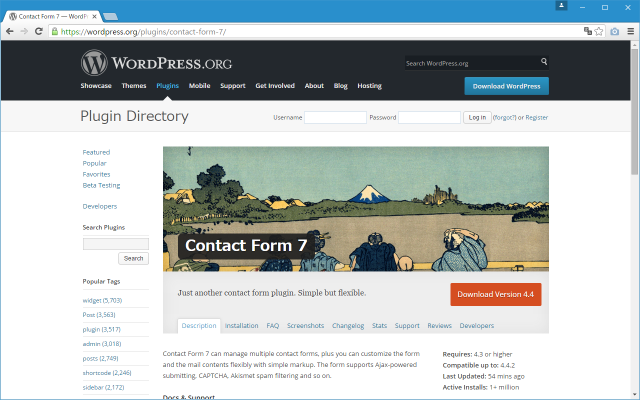Open the Mobile menu item
This screenshot has width=640, height=400.
tap(199, 86)
